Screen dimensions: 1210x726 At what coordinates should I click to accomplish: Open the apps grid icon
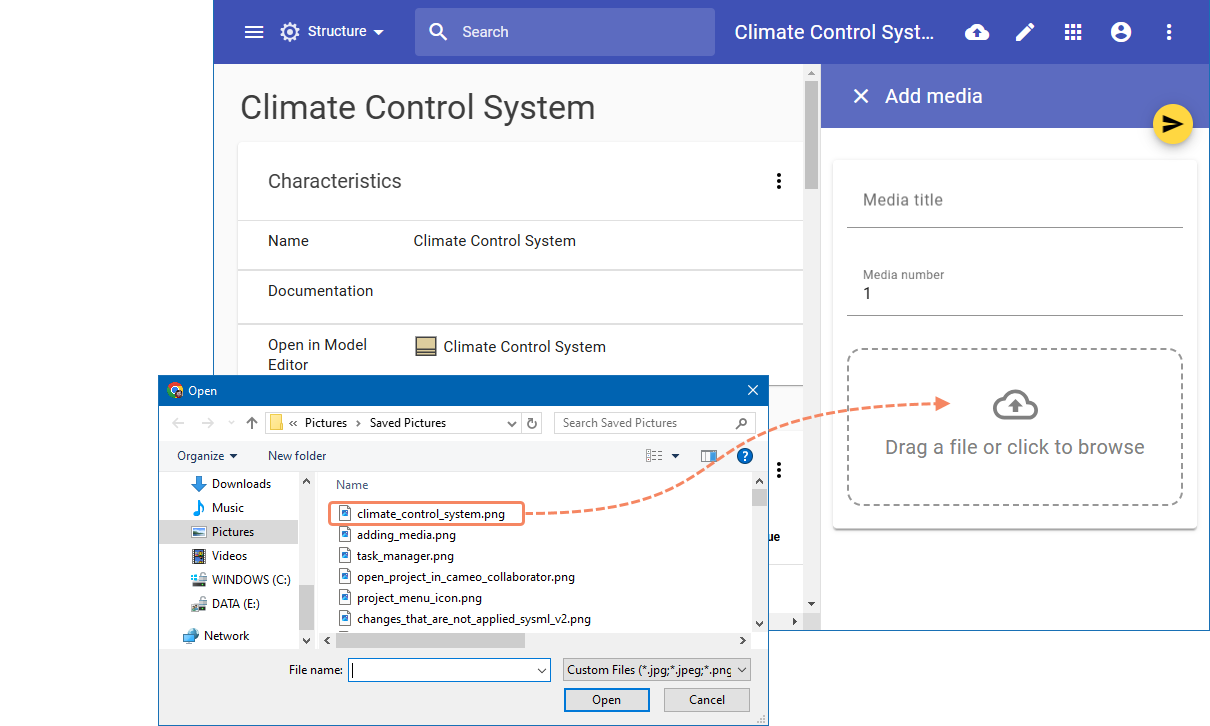pos(1073,32)
